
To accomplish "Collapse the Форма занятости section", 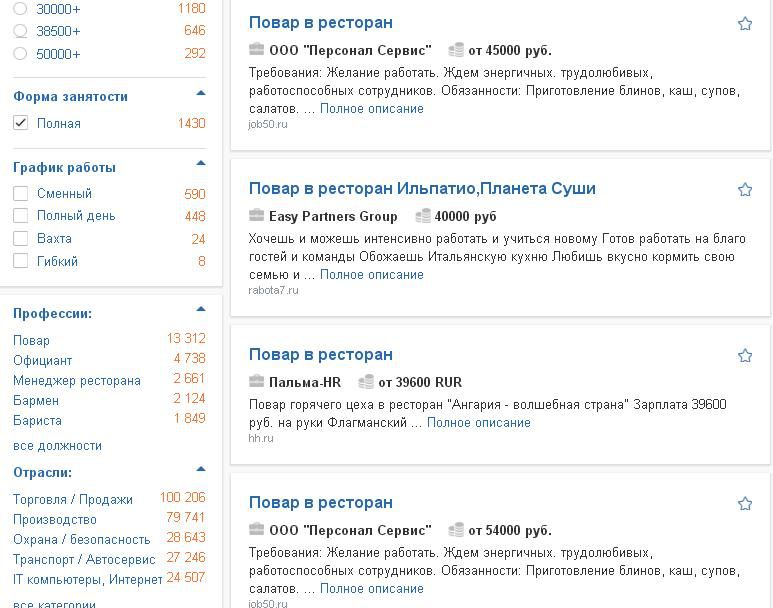I will pos(201,93).
